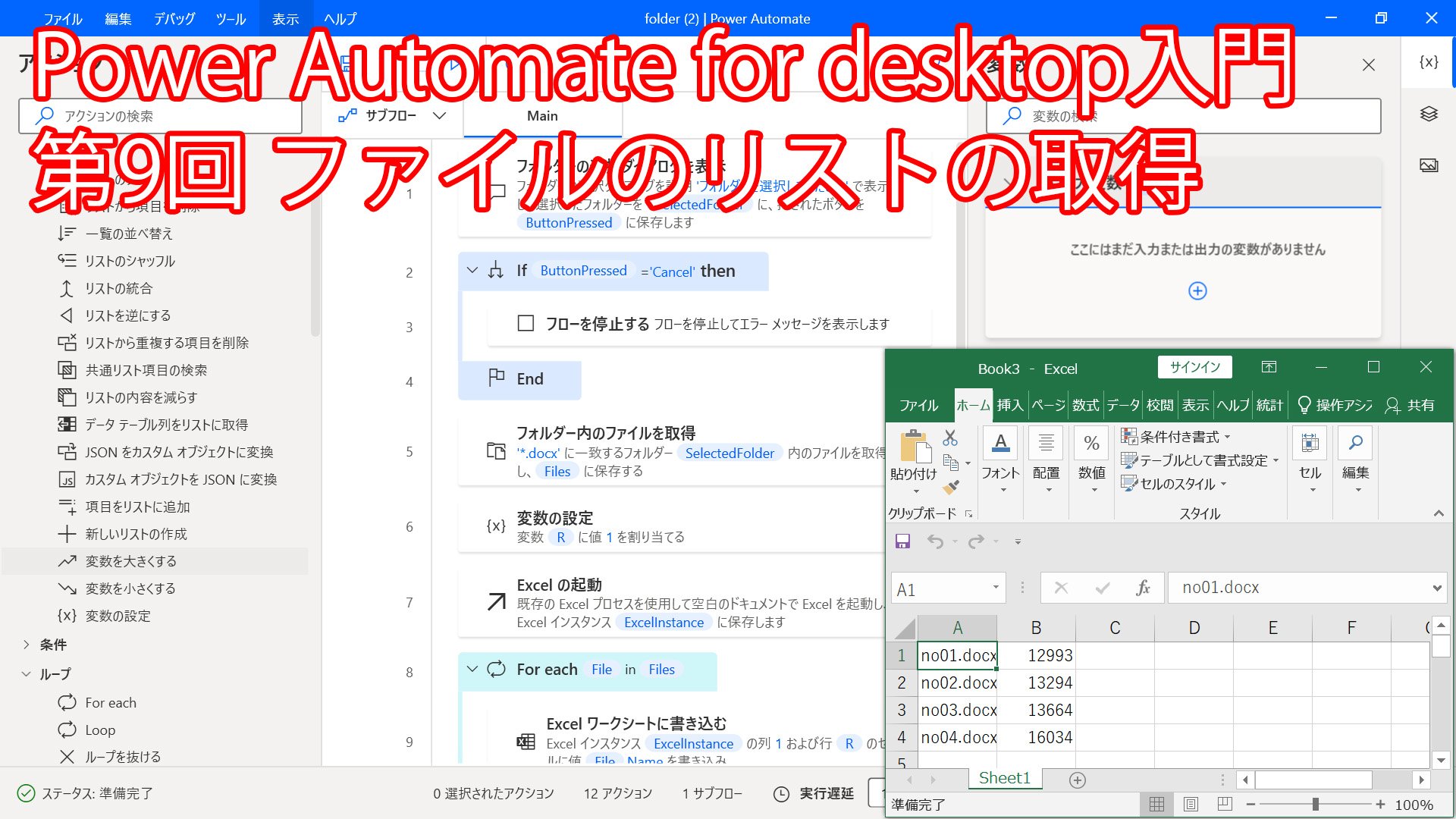
Task: Open Cell Styles dropdown
Action: 1173,484
